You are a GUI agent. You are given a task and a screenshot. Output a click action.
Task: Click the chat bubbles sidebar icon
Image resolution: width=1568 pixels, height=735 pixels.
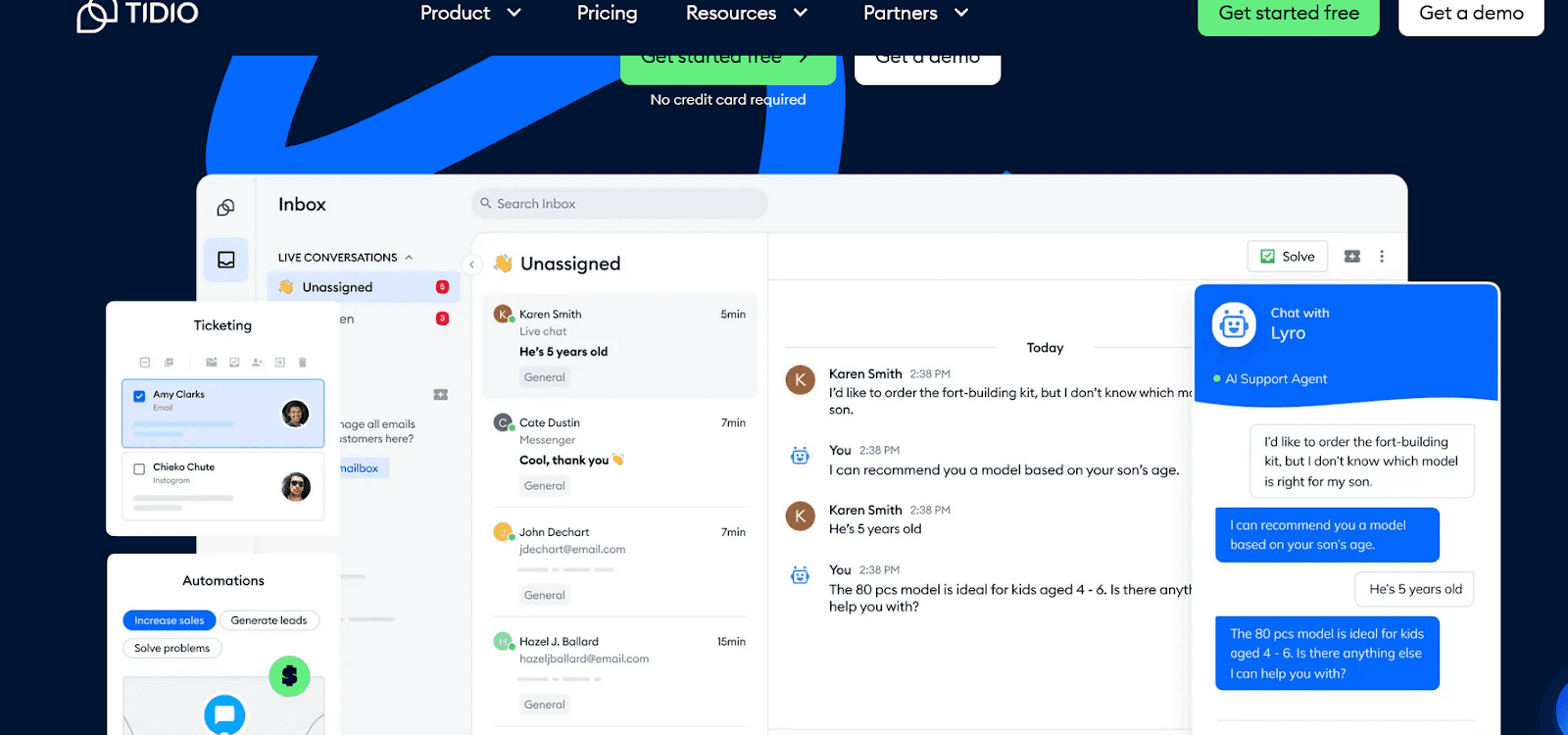tap(226, 207)
